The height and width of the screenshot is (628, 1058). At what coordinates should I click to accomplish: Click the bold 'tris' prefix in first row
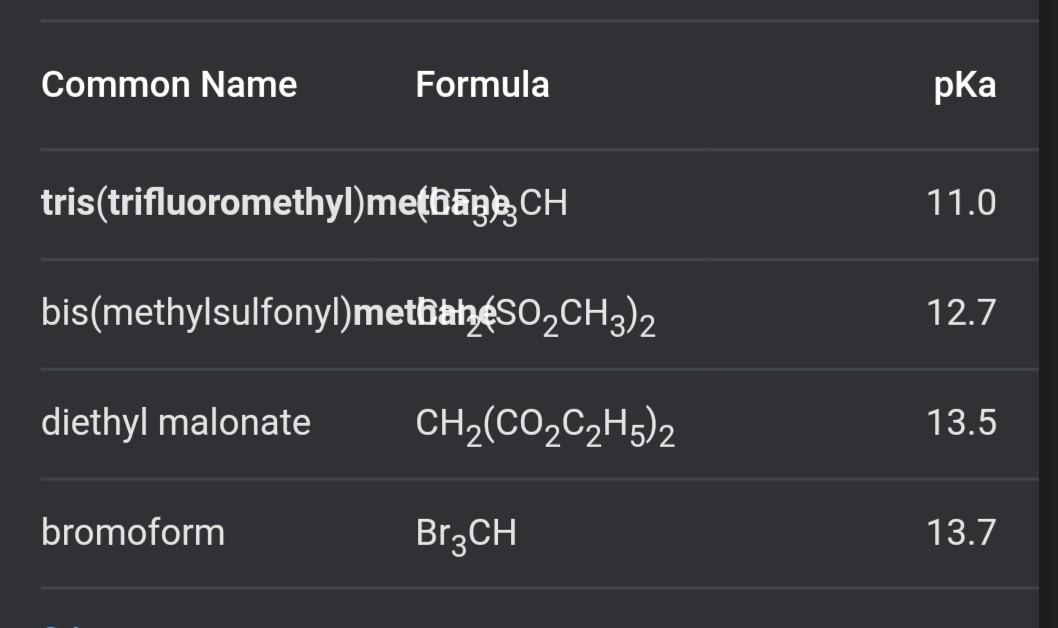(66, 203)
